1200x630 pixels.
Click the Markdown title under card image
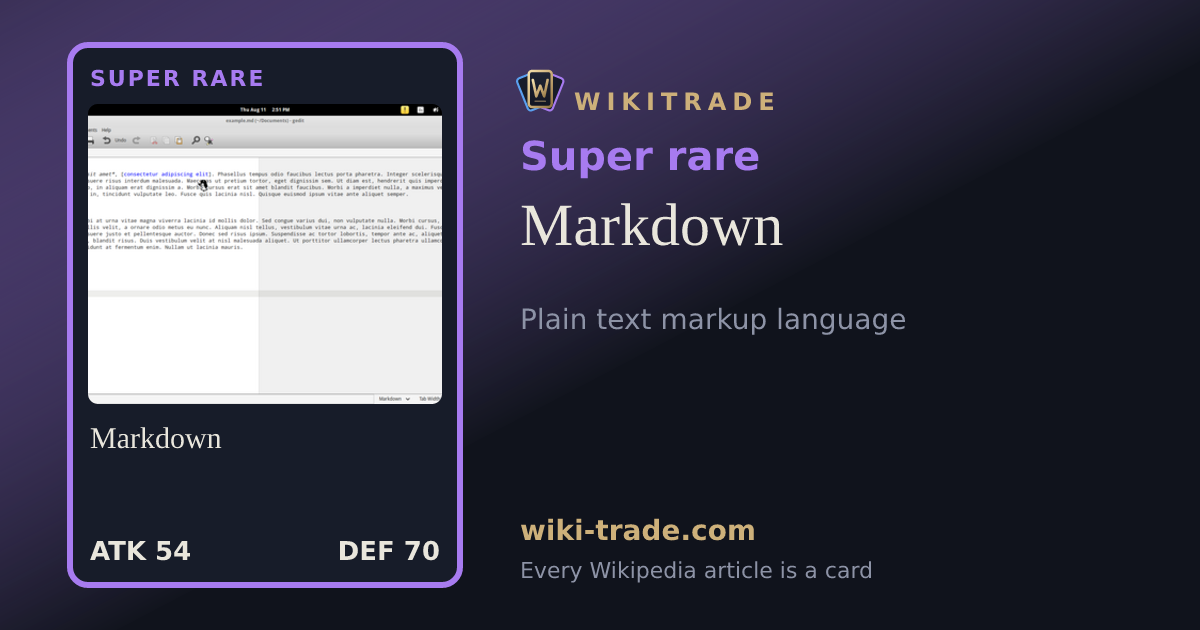156,439
